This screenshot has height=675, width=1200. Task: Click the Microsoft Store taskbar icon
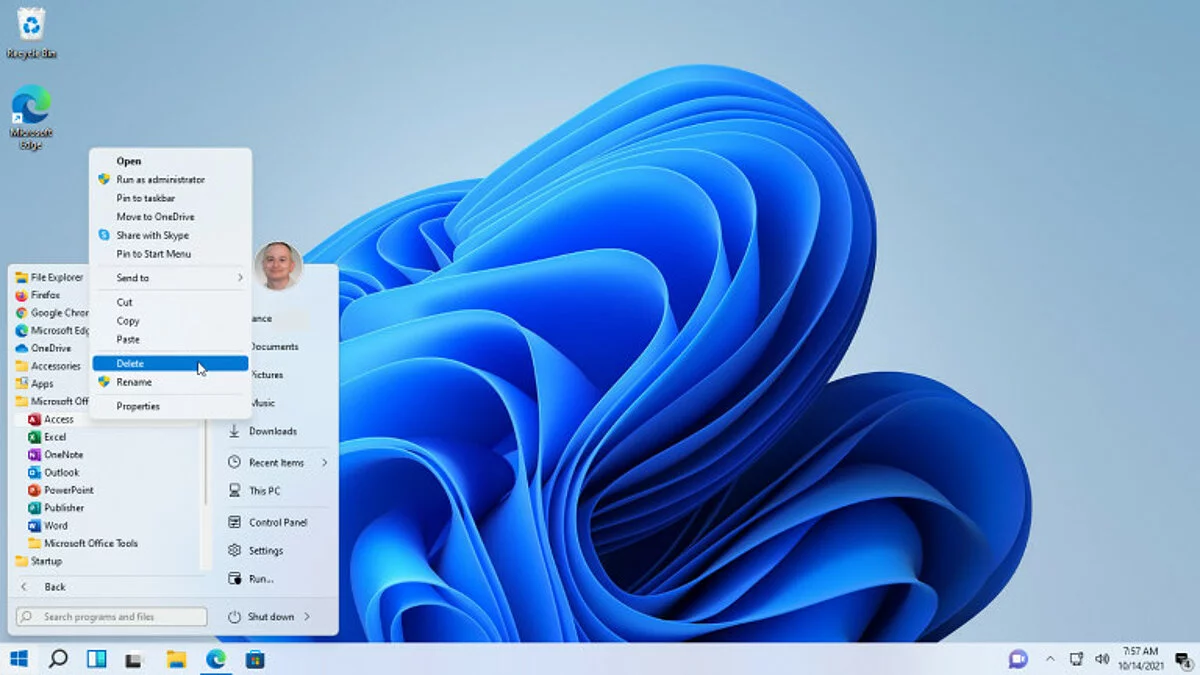point(255,659)
